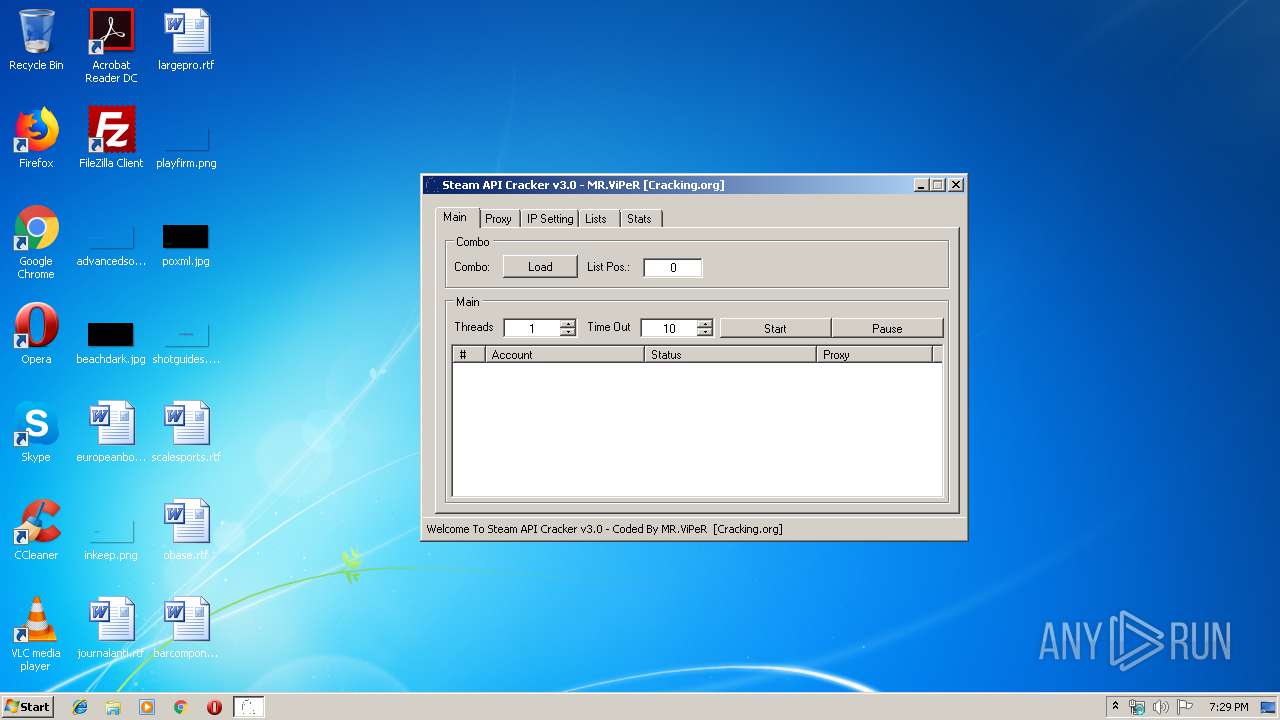Select the barcompon... document icon
Image resolution: width=1280 pixels, height=720 pixels.
pos(186,628)
